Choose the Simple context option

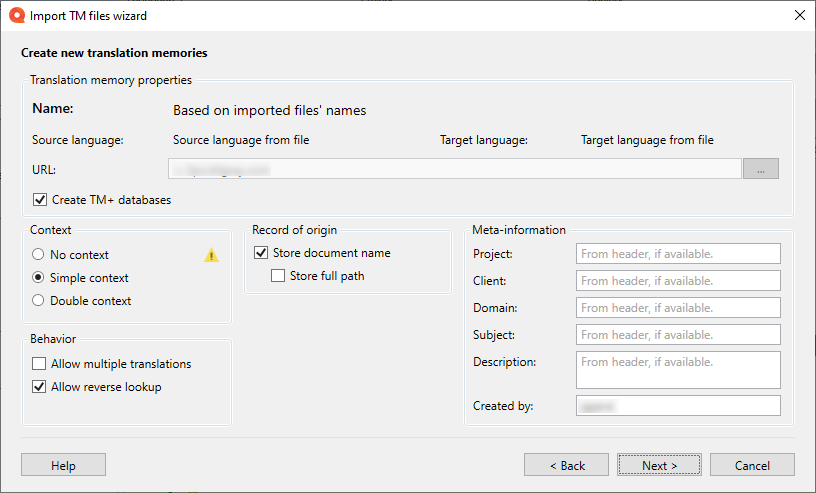pyautogui.click(x=39, y=278)
